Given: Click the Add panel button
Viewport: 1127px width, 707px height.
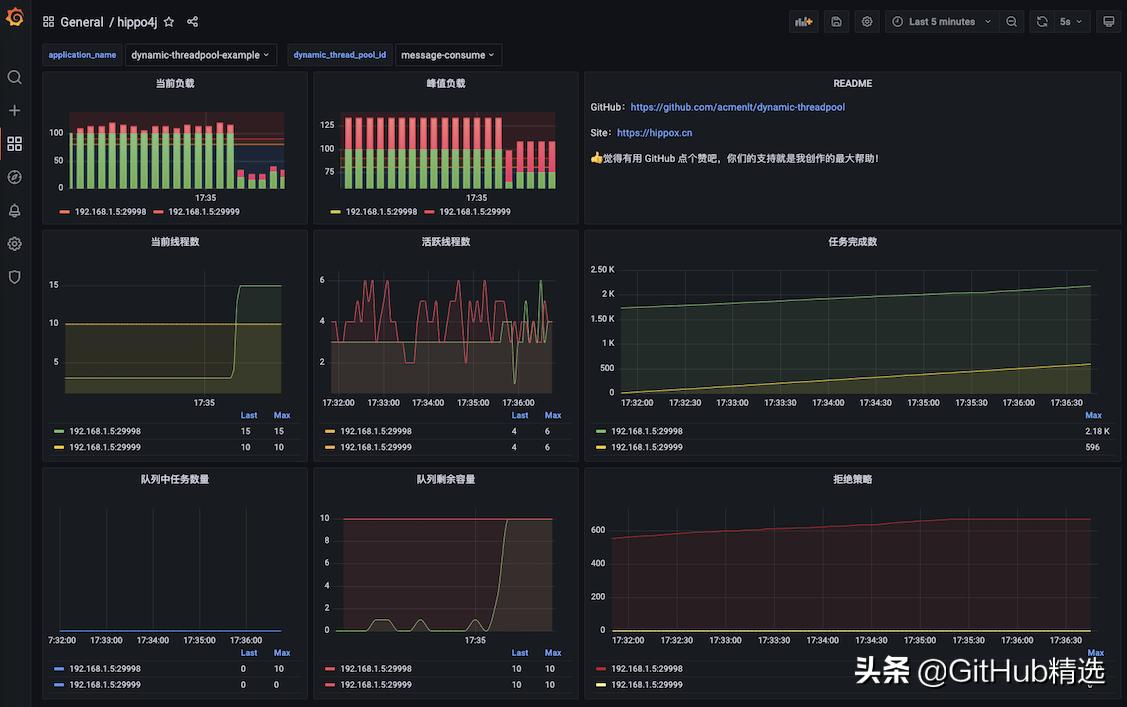Looking at the screenshot, I should click(803, 22).
